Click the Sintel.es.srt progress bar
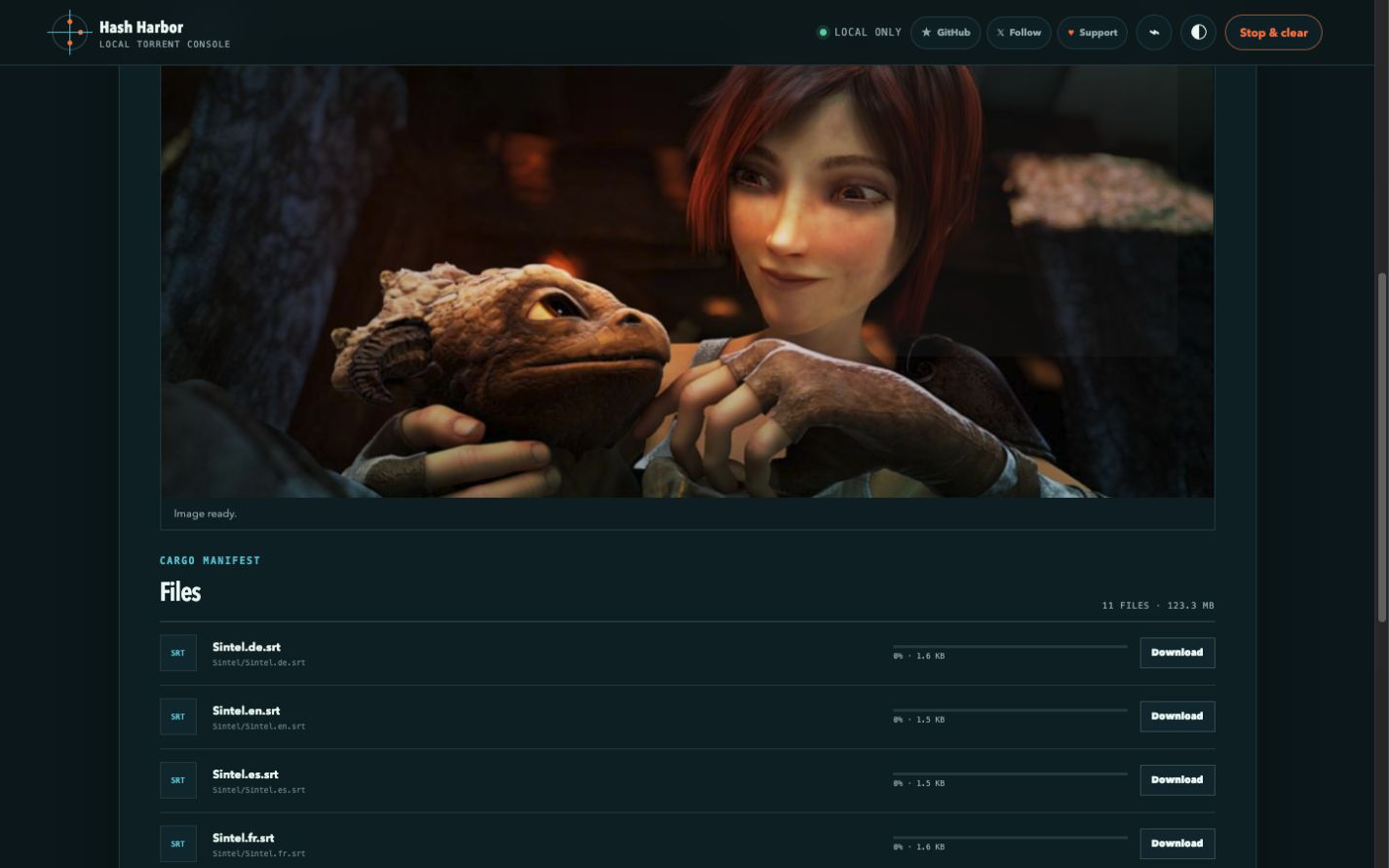This screenshot has height=868, width=1389. [x=1010, y=774]
